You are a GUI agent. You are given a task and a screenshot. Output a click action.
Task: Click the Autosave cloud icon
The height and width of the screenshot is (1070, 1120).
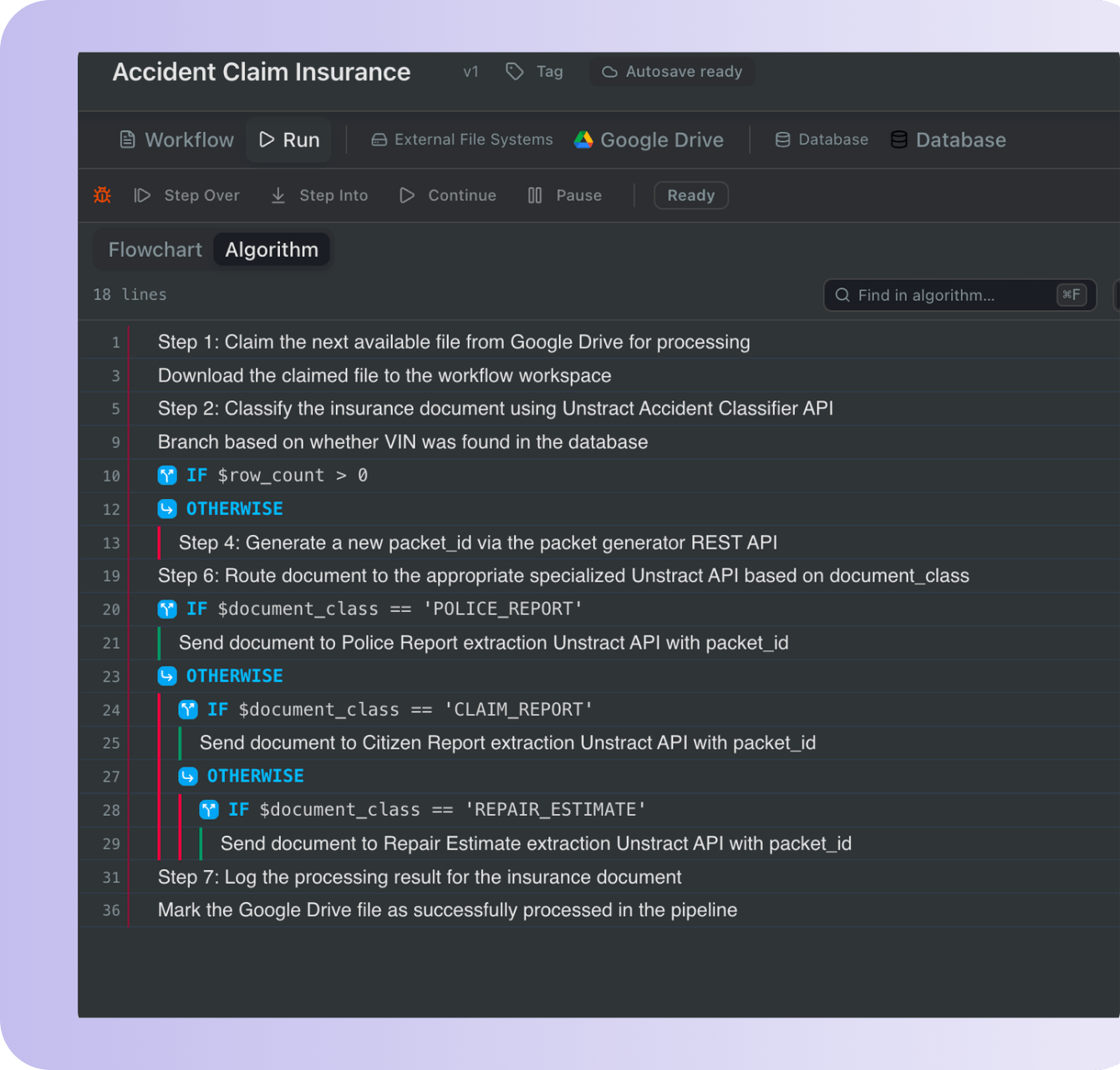tap(610, 72)
